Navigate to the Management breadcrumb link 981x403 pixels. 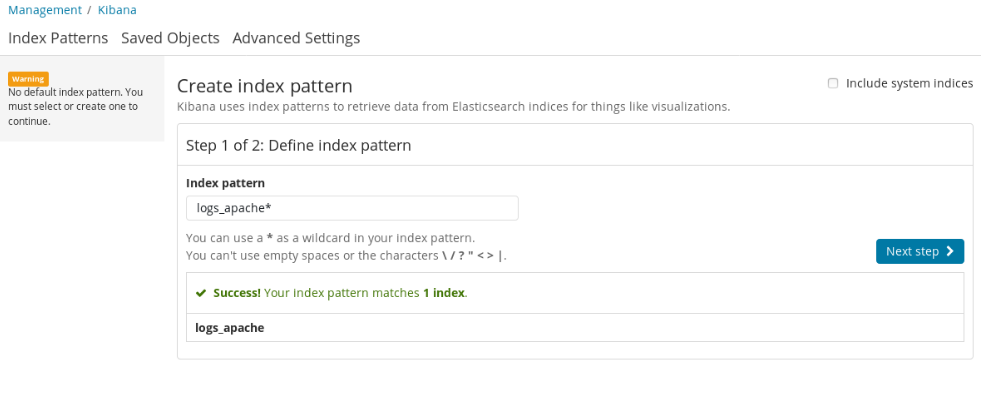coord(45,10)
